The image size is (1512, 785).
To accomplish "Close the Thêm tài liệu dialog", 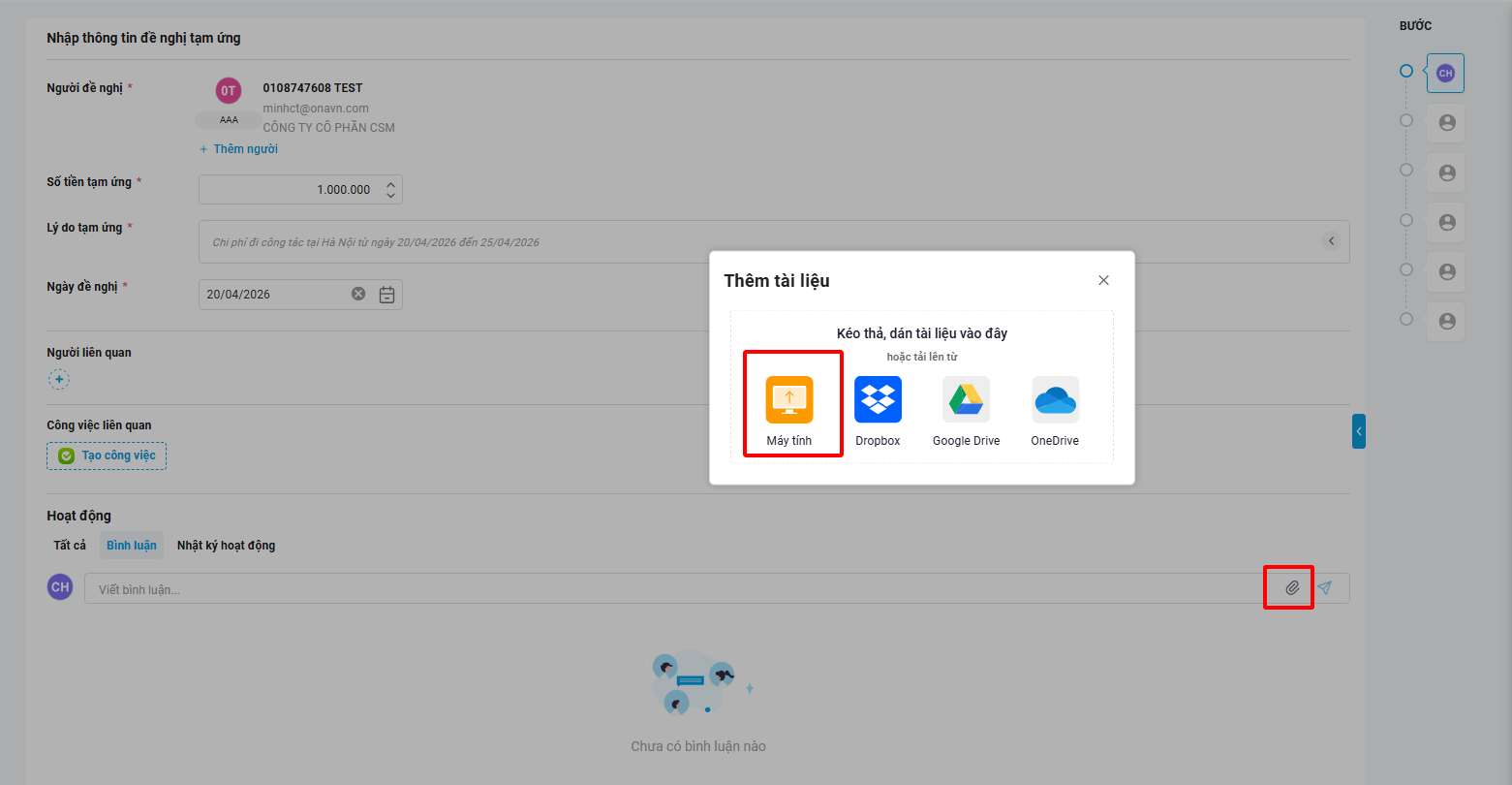I will coord(1103,280).
